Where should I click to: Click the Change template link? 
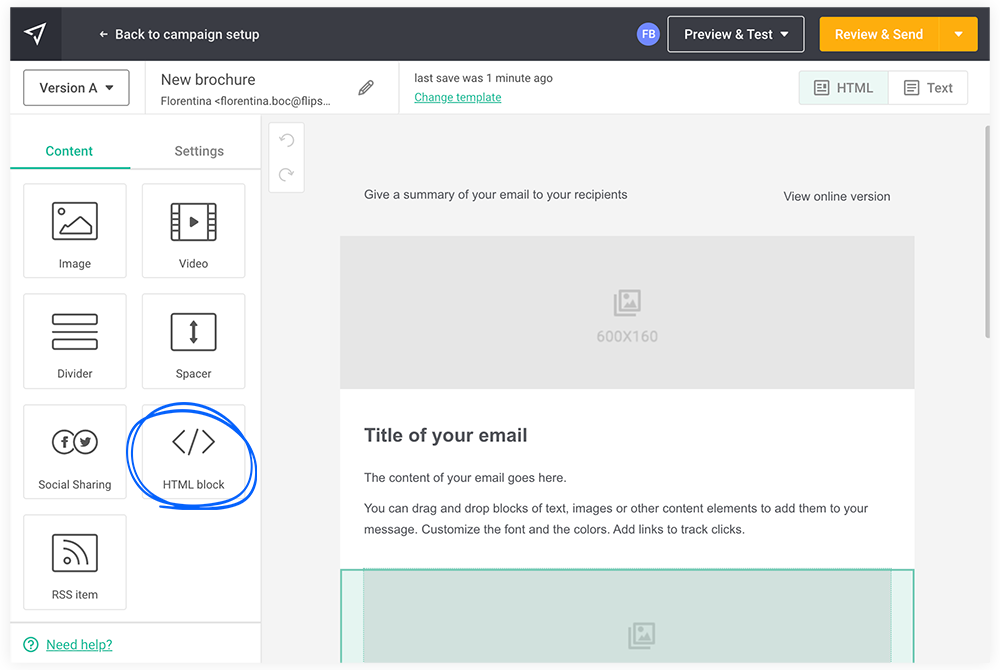coord(457,98)
